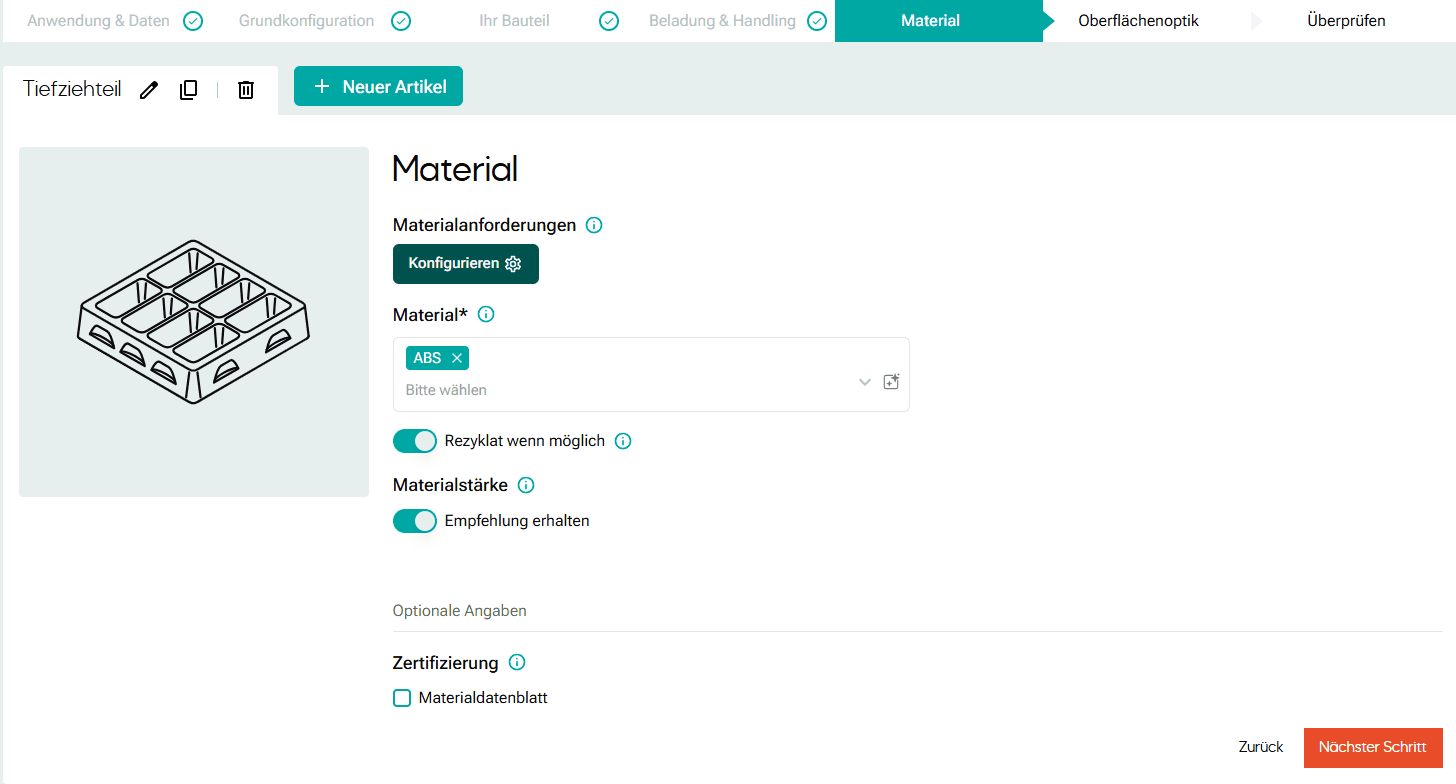Go back to the Grundkonfiguration step
This screenshot has height=784, width=1456.
[305, 20]
